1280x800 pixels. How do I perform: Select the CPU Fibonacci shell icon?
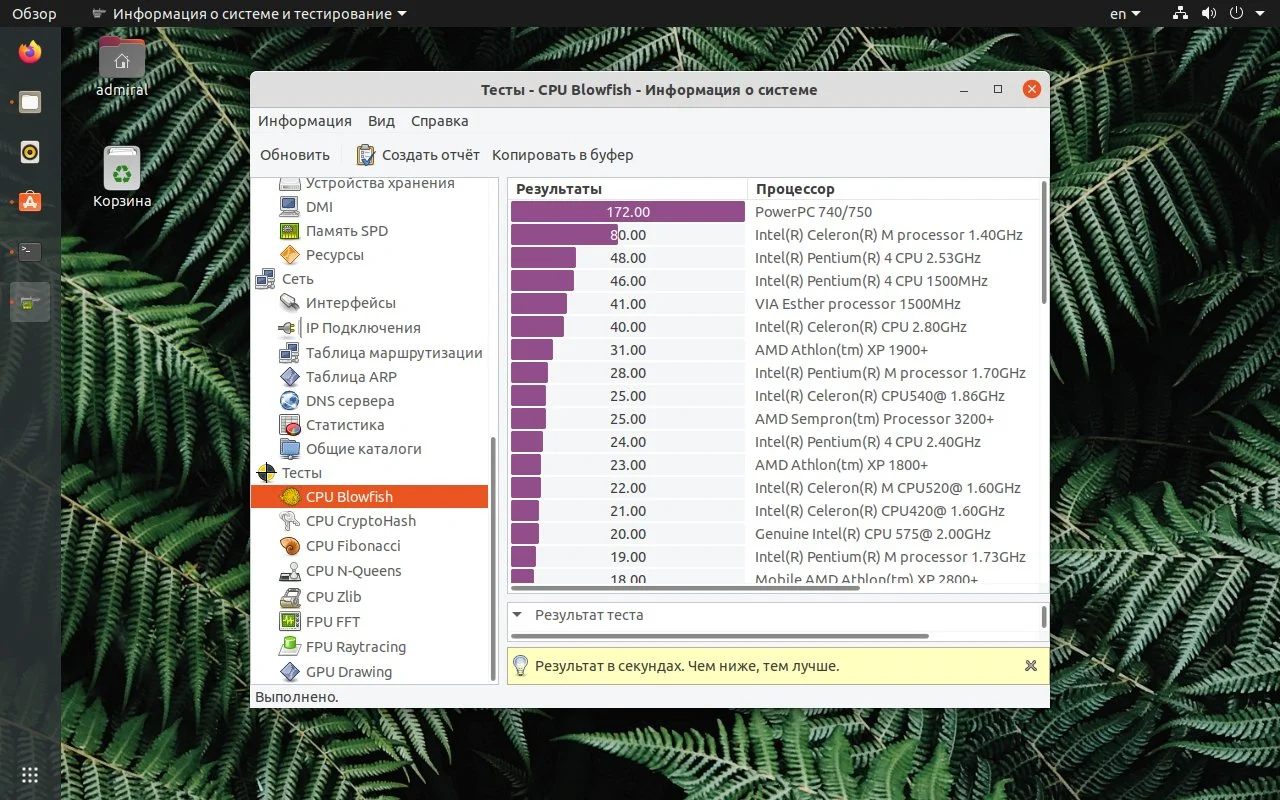pos(290,546)
